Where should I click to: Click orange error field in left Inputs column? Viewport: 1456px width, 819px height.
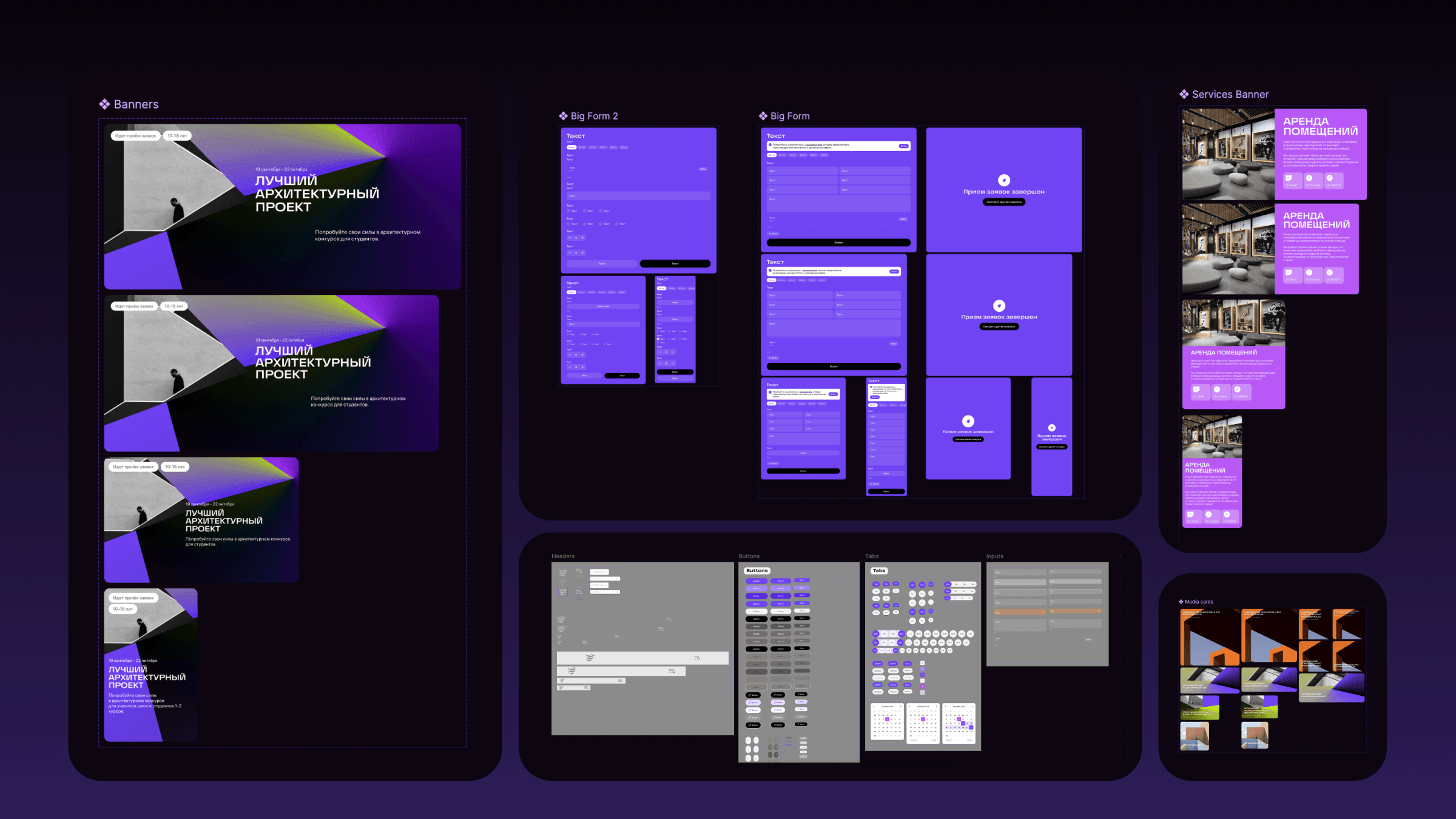coord(1020,612)
